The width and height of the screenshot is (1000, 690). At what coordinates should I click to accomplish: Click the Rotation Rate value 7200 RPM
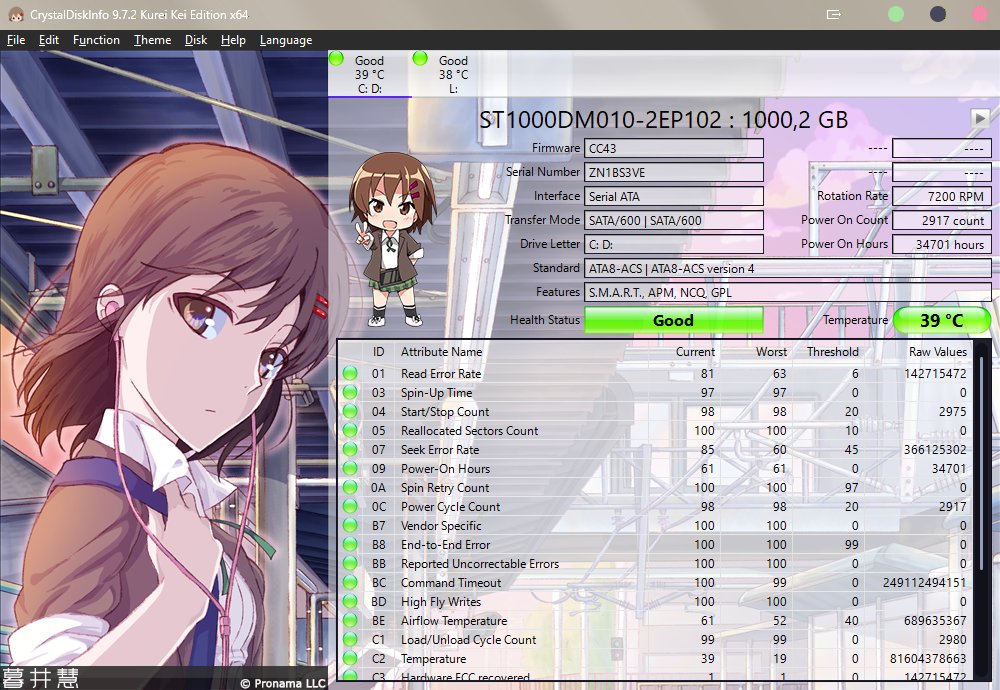[941, 196]
